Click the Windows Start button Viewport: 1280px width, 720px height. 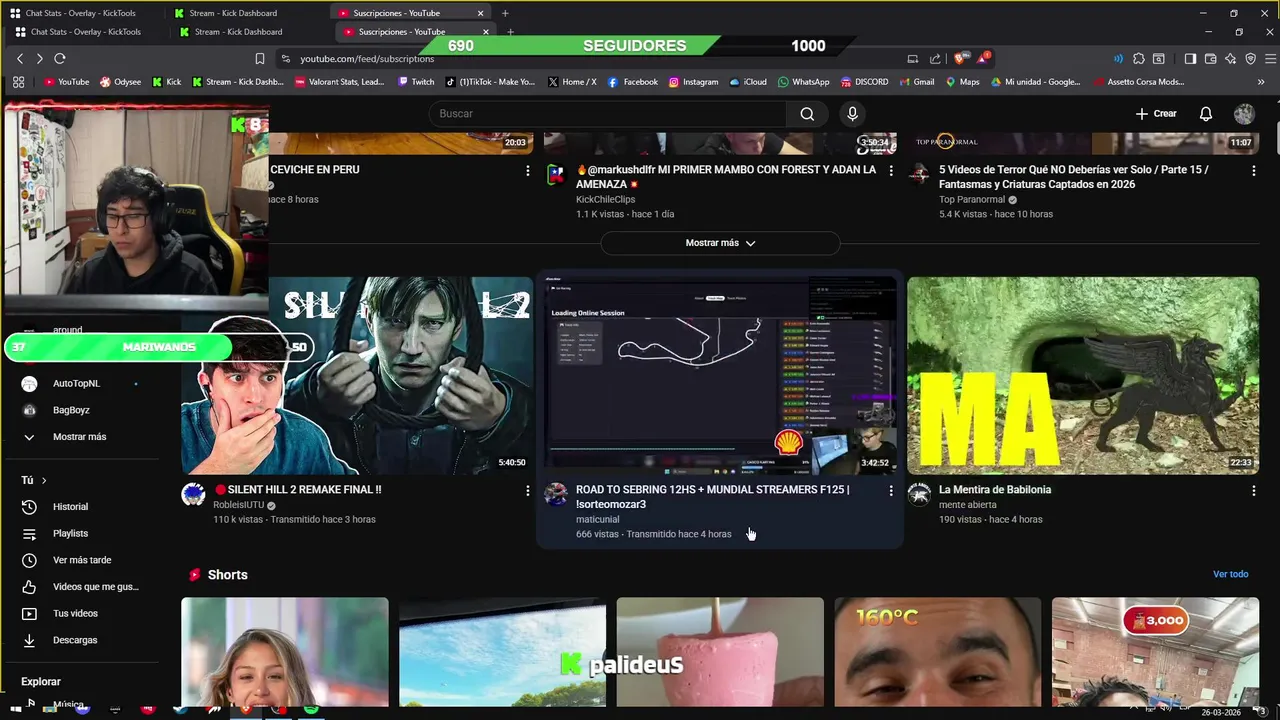coord(15,709)
